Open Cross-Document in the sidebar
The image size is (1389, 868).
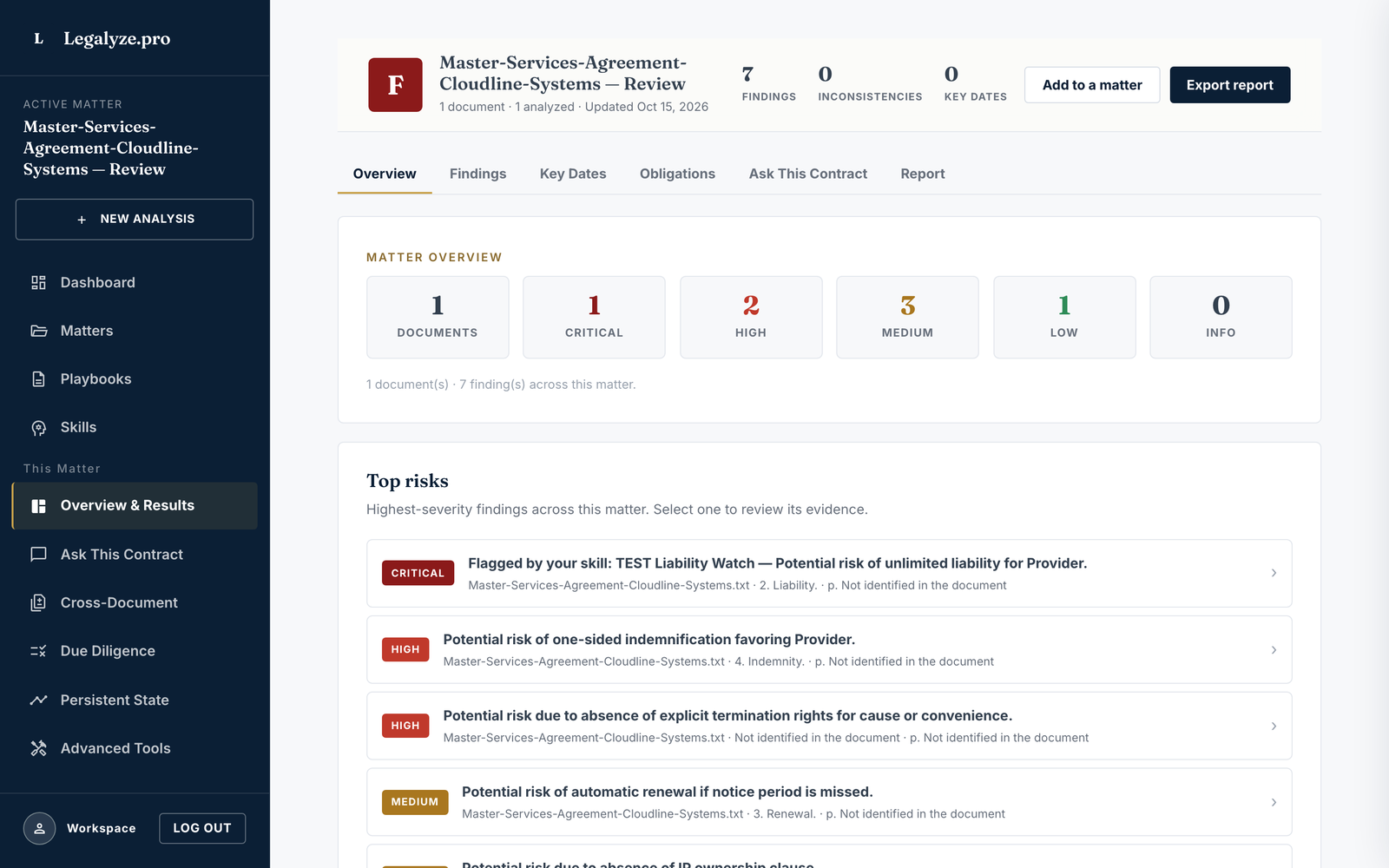(135, 602)
